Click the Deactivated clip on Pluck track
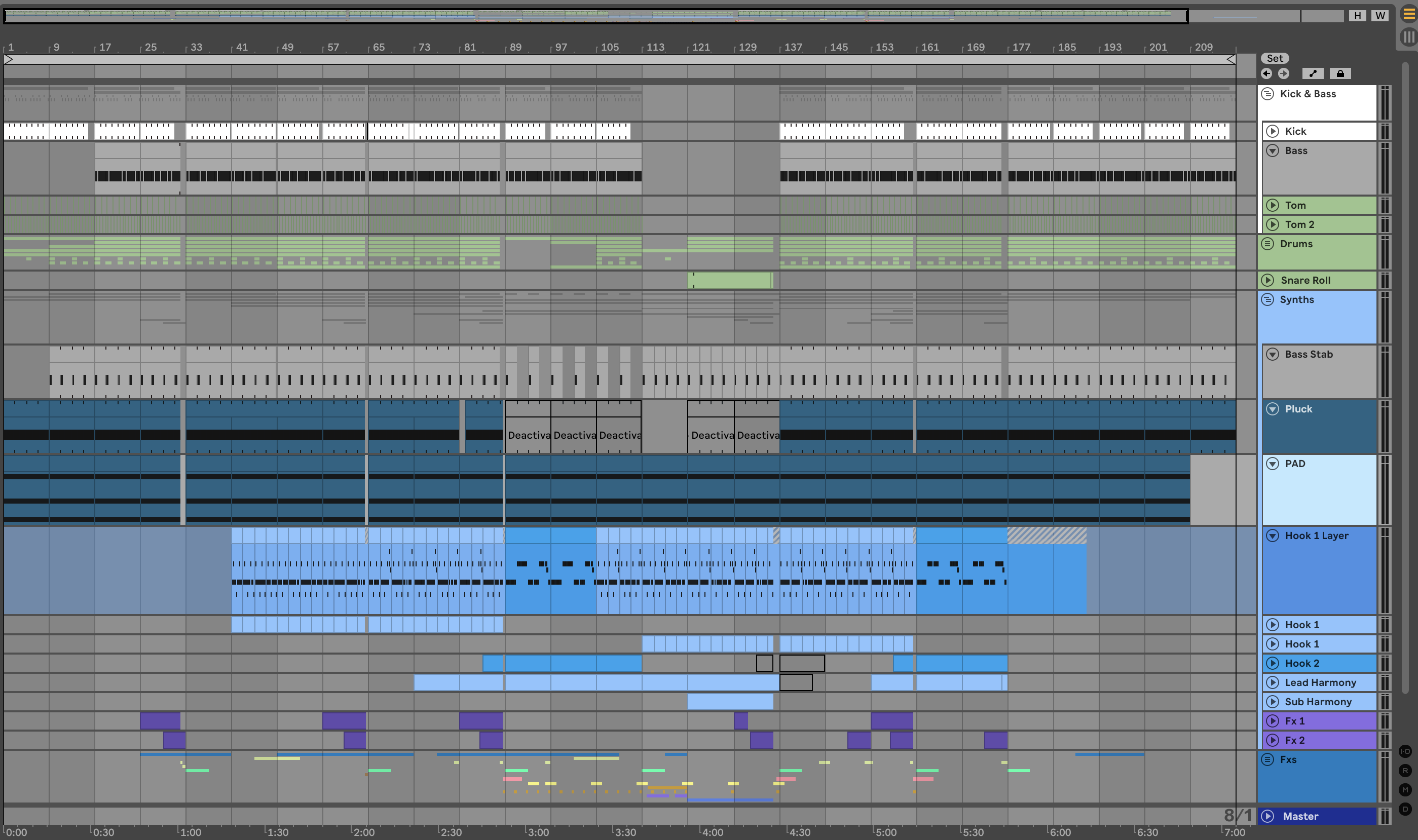The height and width of the screenshot is (840, 1418). [x=528, y=435]
